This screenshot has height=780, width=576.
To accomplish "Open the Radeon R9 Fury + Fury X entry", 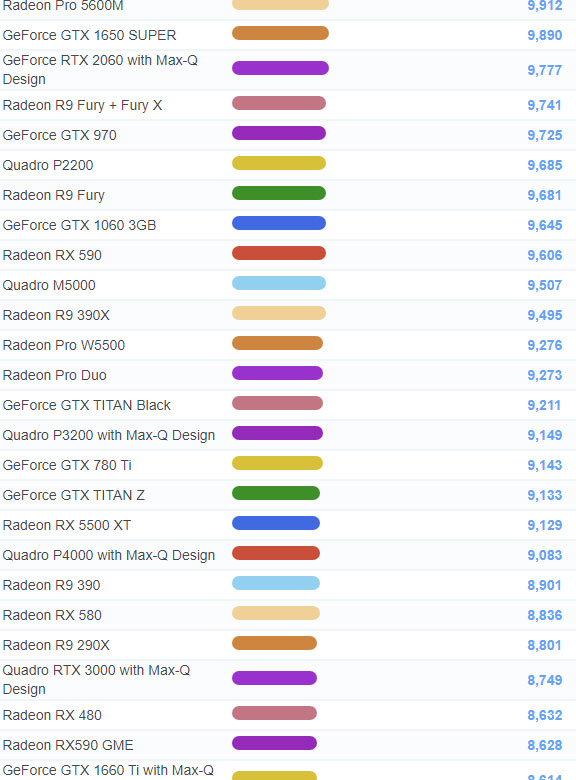I will pyautogui.click(x=83, y=105).
